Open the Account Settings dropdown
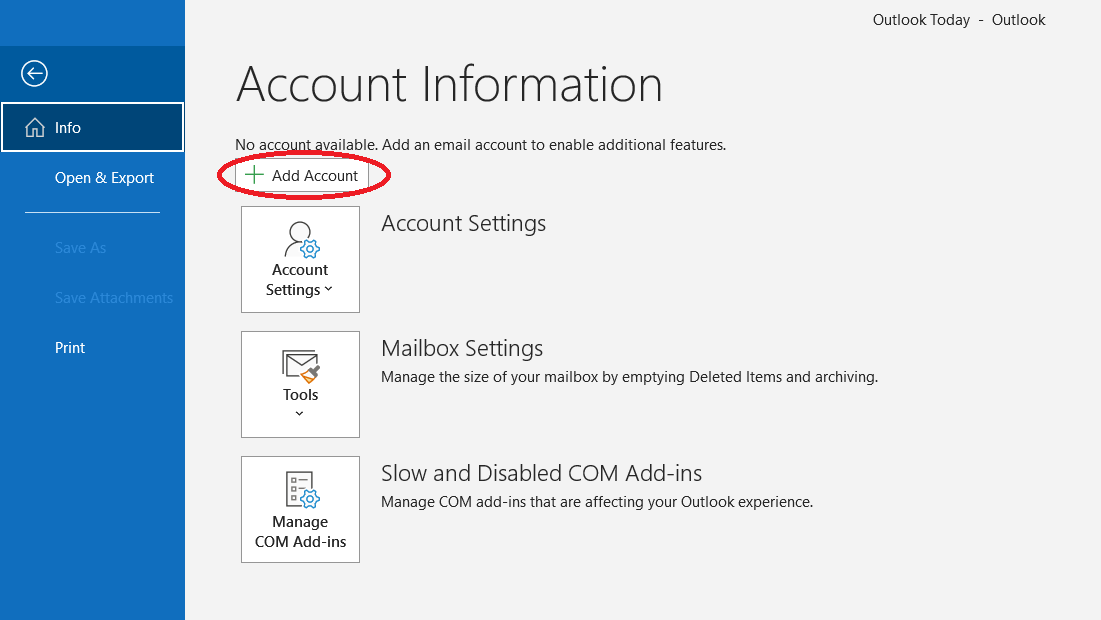 coord(301,259)
